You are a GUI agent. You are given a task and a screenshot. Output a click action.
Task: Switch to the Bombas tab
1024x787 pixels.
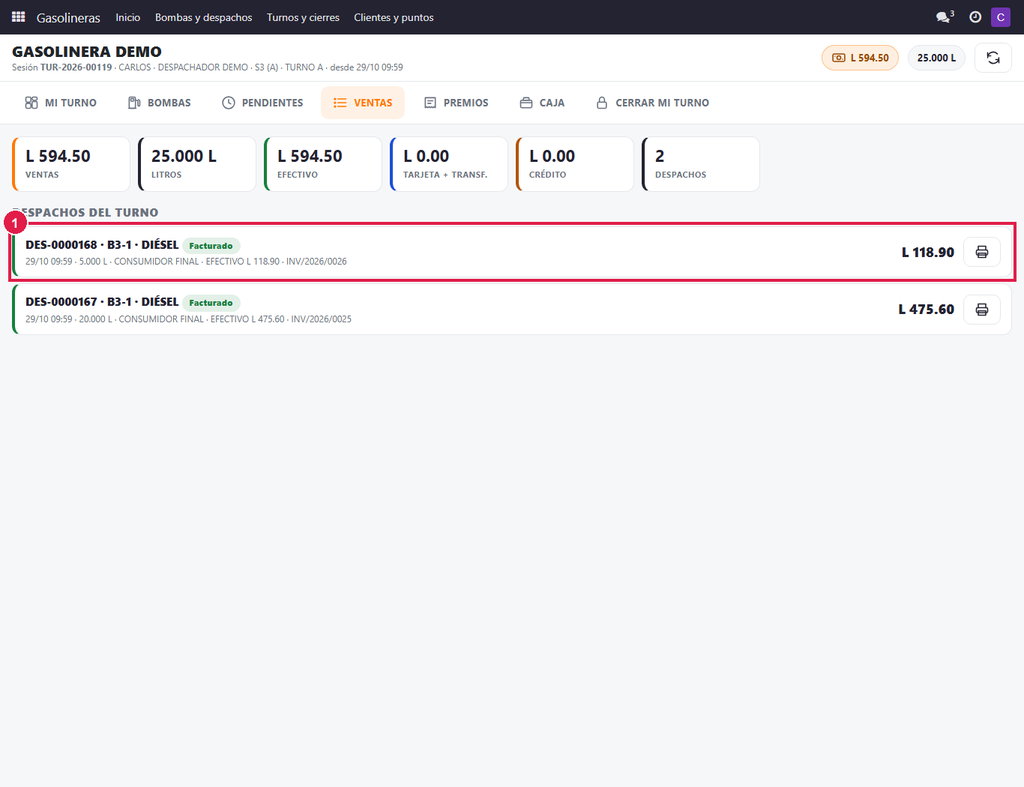pos(159,103)
